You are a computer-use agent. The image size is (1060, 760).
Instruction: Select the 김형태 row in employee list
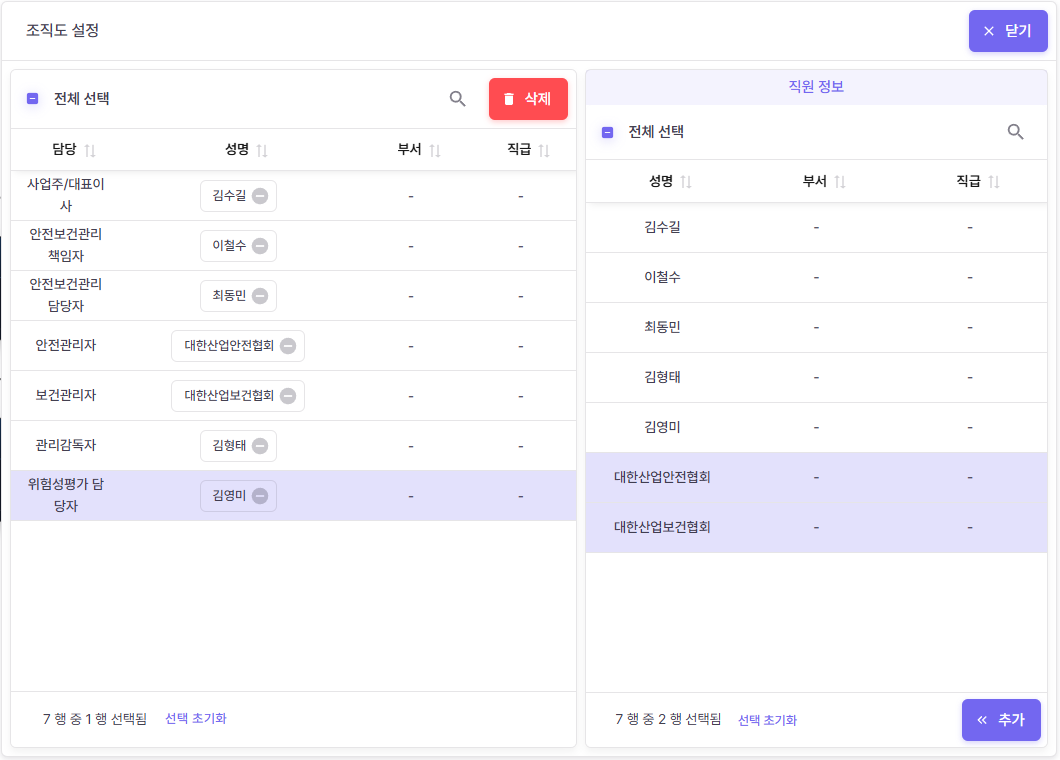(662, 377)
